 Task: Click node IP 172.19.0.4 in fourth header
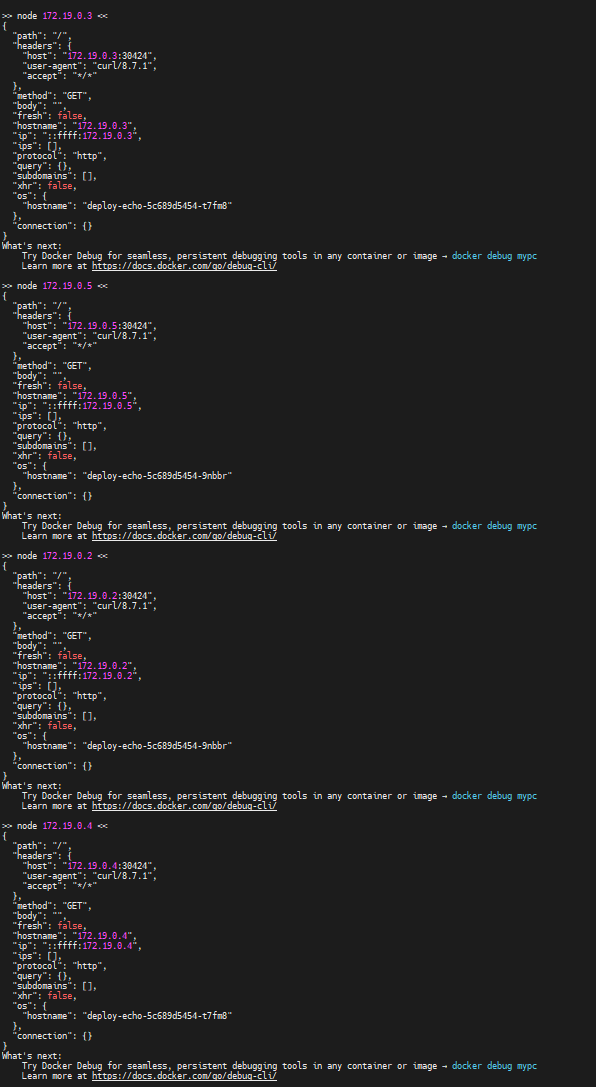(x=67, y=826)
